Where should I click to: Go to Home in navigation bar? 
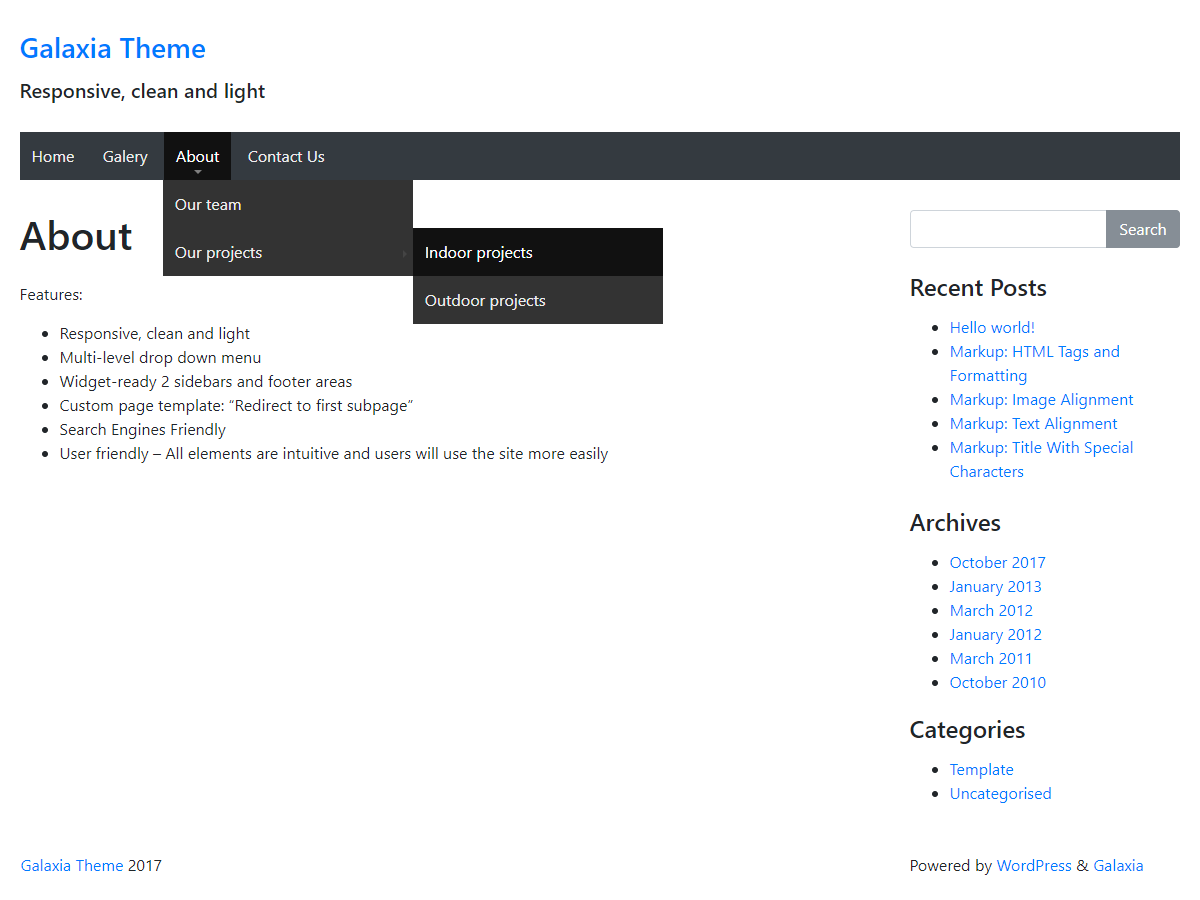[53, 156]
